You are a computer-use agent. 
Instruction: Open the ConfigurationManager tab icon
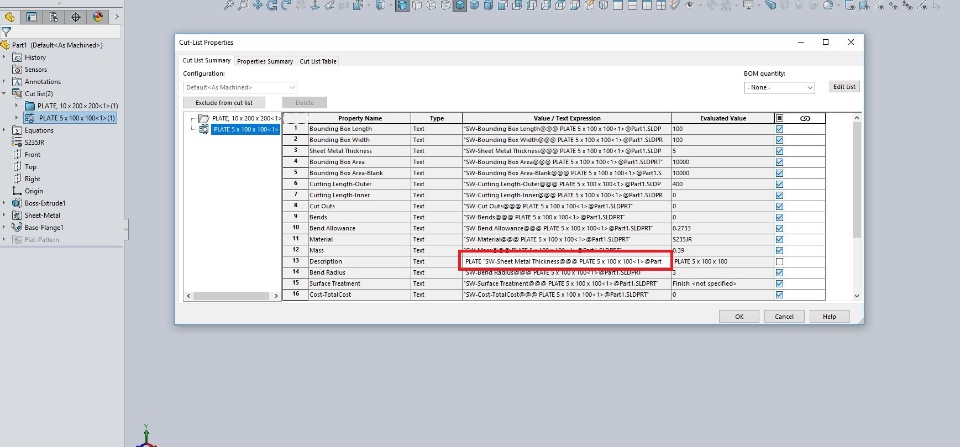[x=54, y=17]
